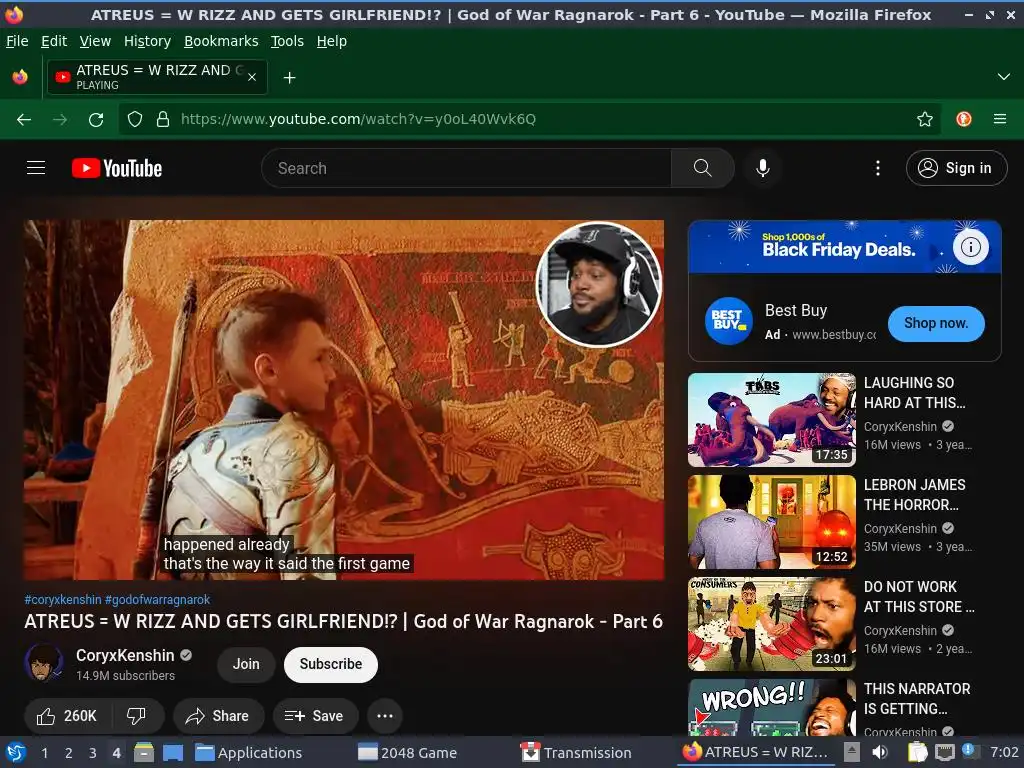1024x768 pixels.
Task: Open YouTube settings three-dot menu
Action: click(877, 168)
